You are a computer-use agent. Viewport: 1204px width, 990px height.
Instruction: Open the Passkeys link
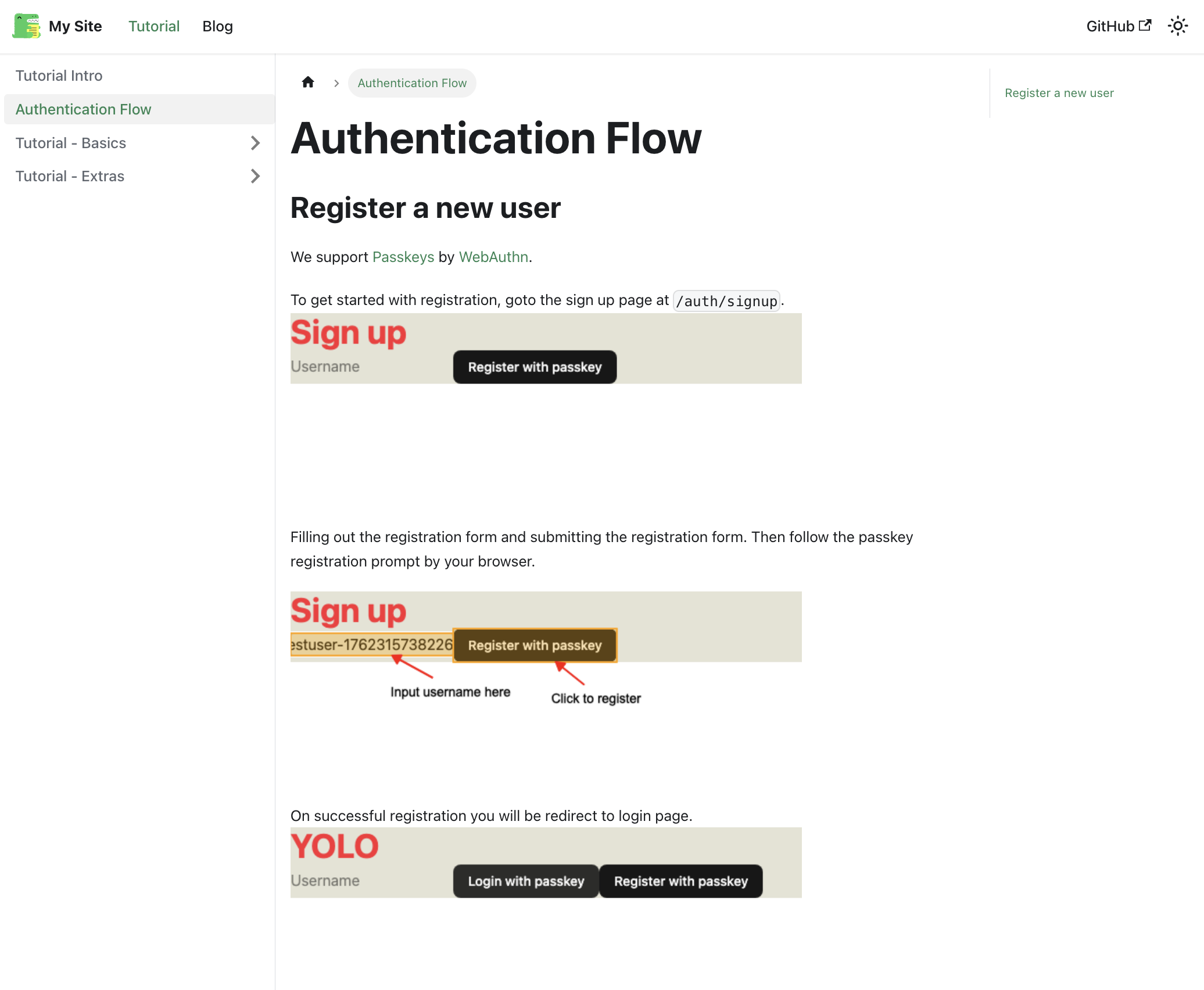tap(403, 257)
